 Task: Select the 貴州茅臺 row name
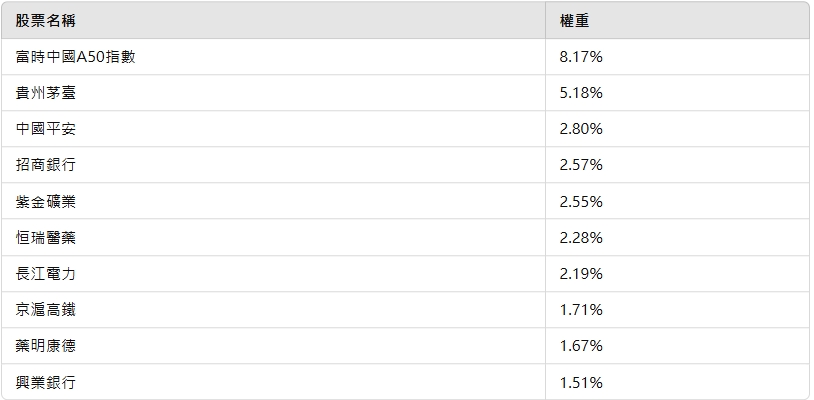click(x=45, y=93)
